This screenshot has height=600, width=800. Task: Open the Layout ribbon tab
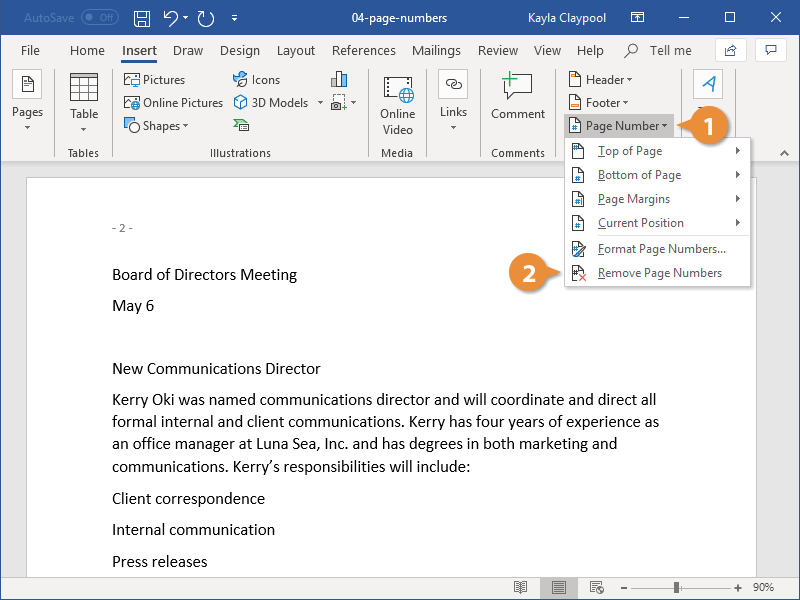(x=296, y=51)
